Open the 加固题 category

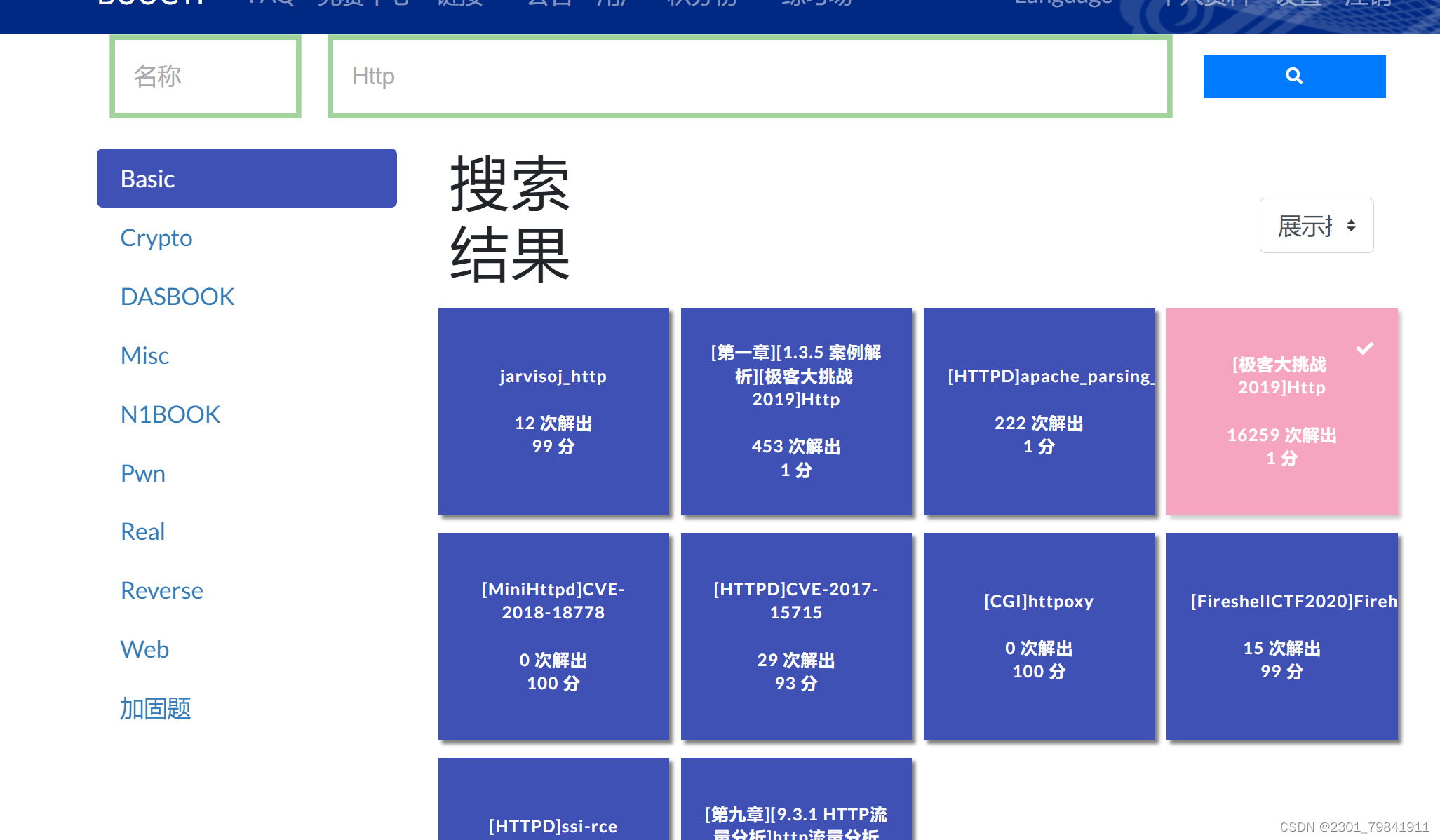156,709
